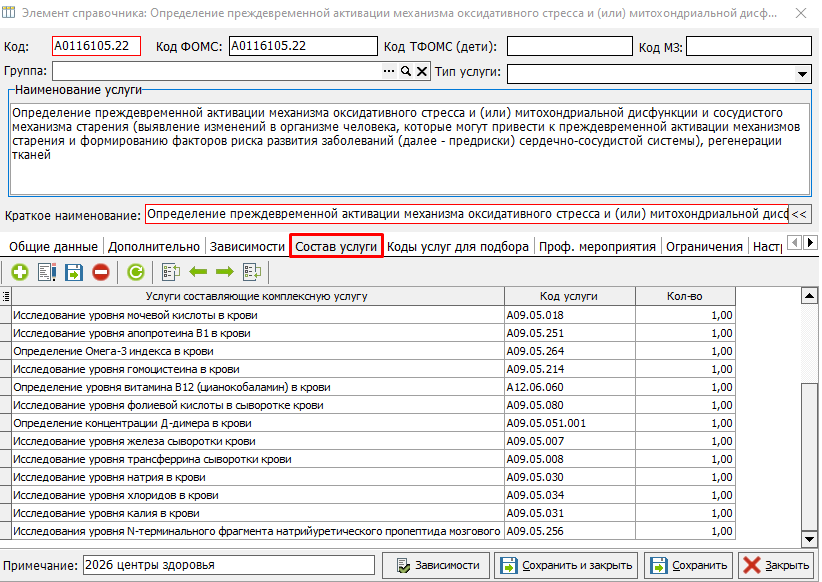Click the red minus delete icon
The image size is (822, 582).
(x=101, y=272)
